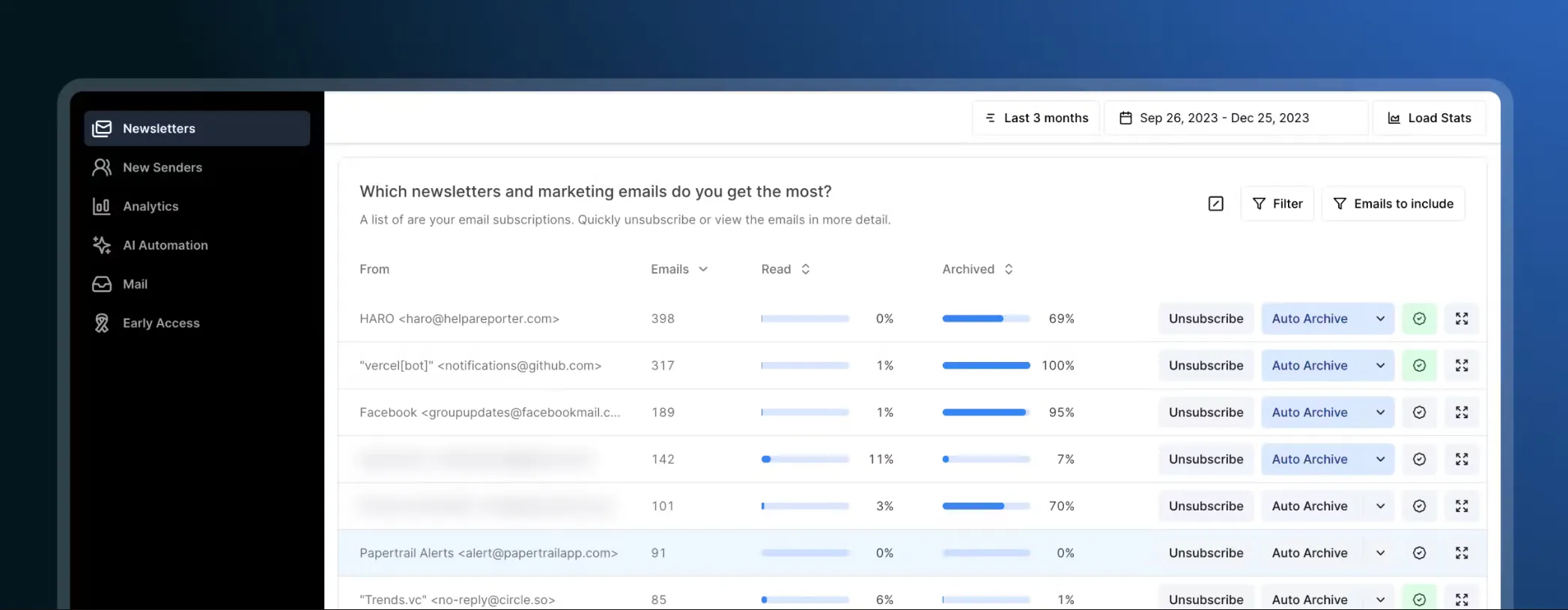Click the edit icon beside the Filter button
Image resolution: width=1568 pixels, height=610 pixels.
click(1215, 204)
